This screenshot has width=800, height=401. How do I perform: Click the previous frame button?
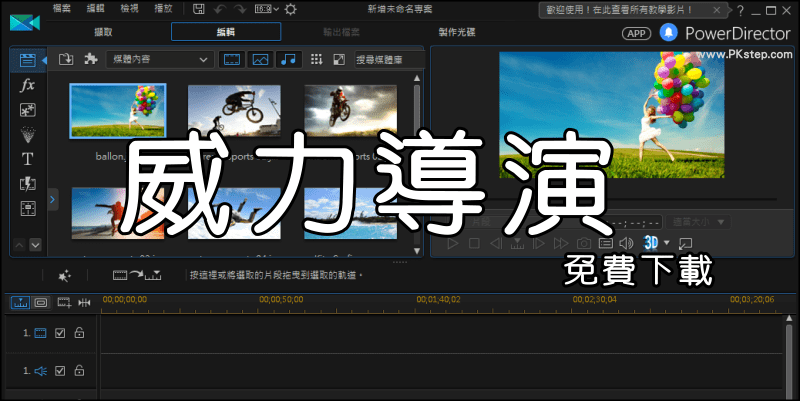tap(495, 243)
